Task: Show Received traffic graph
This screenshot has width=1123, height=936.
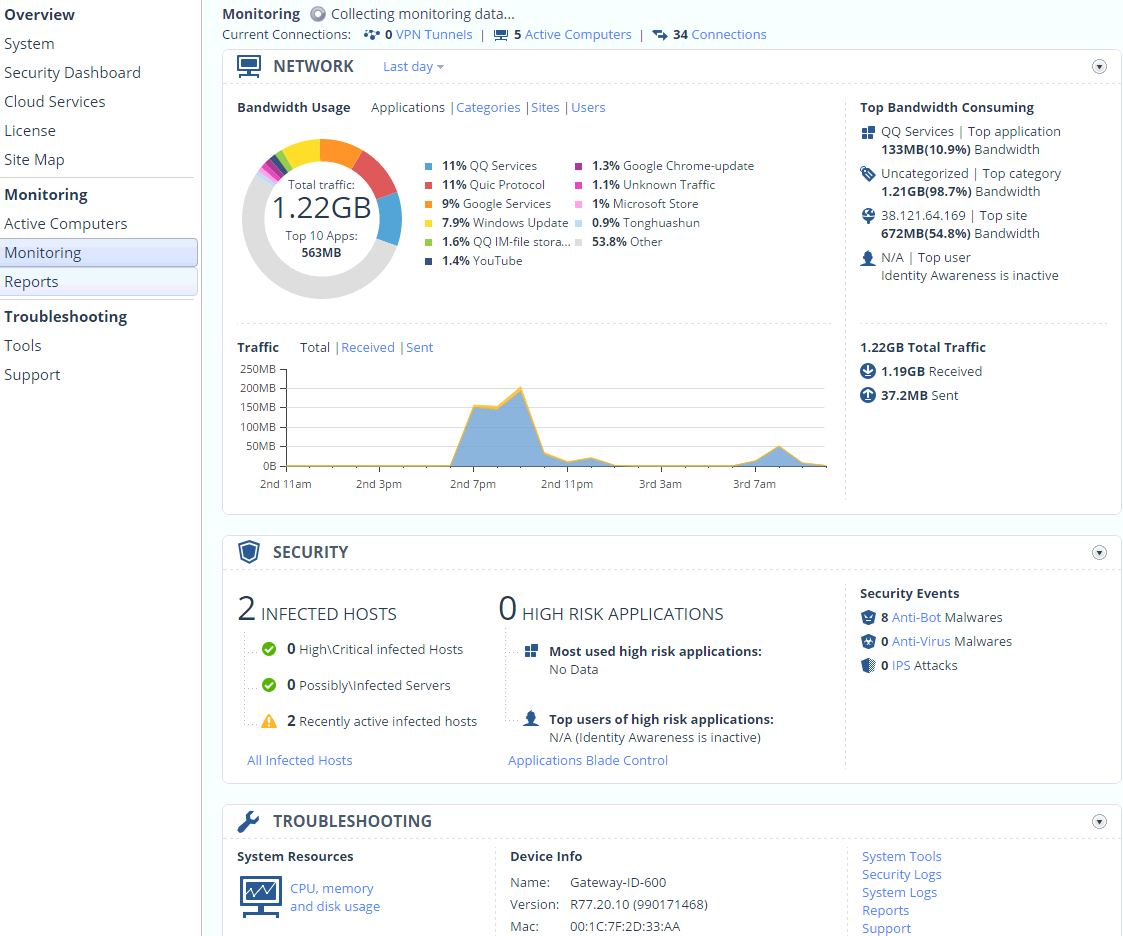Action: coord(368,347)
